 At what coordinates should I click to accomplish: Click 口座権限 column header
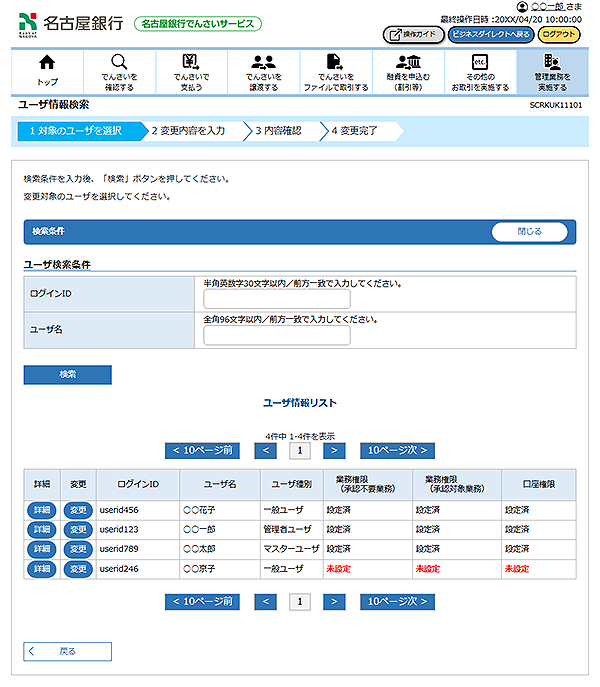tap(539, 484)
